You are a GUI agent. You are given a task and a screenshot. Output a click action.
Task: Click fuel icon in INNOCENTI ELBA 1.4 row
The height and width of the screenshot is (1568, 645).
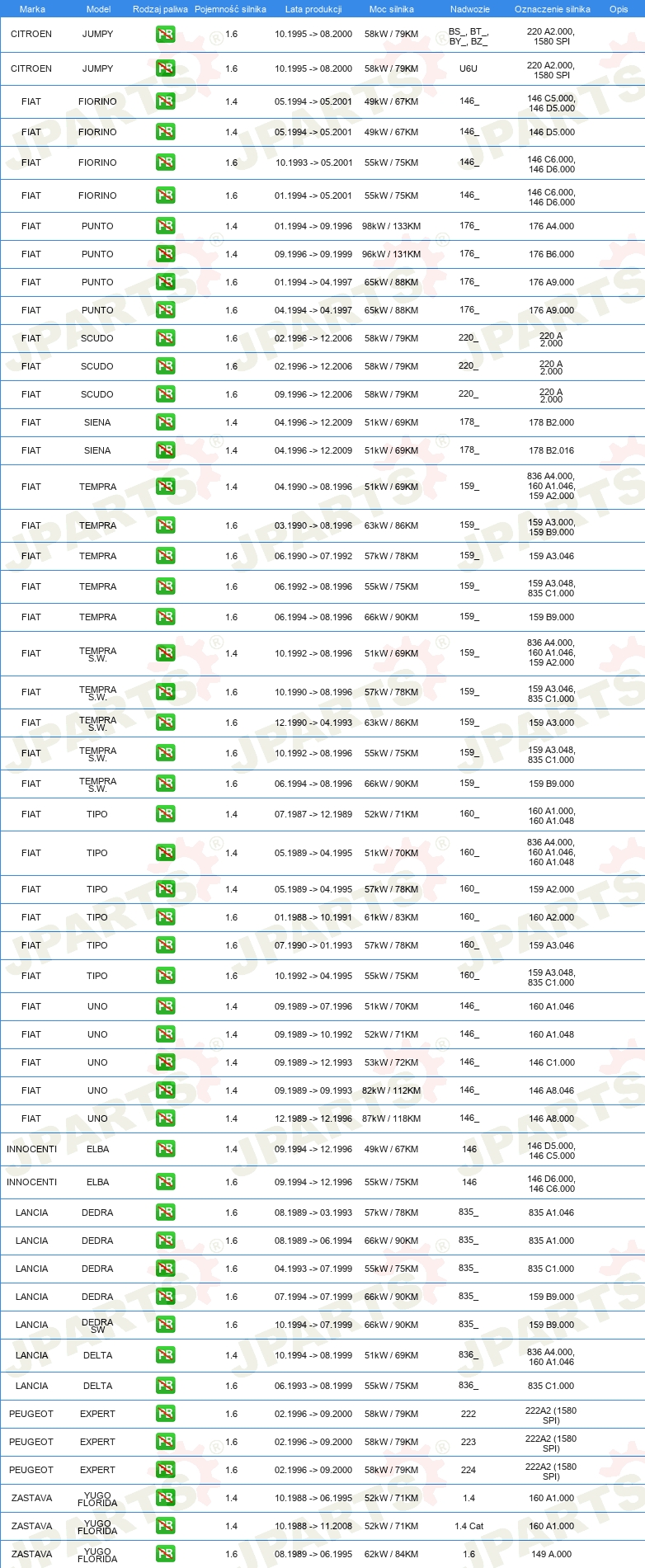pyautogui.click(x=165, y=1149)
